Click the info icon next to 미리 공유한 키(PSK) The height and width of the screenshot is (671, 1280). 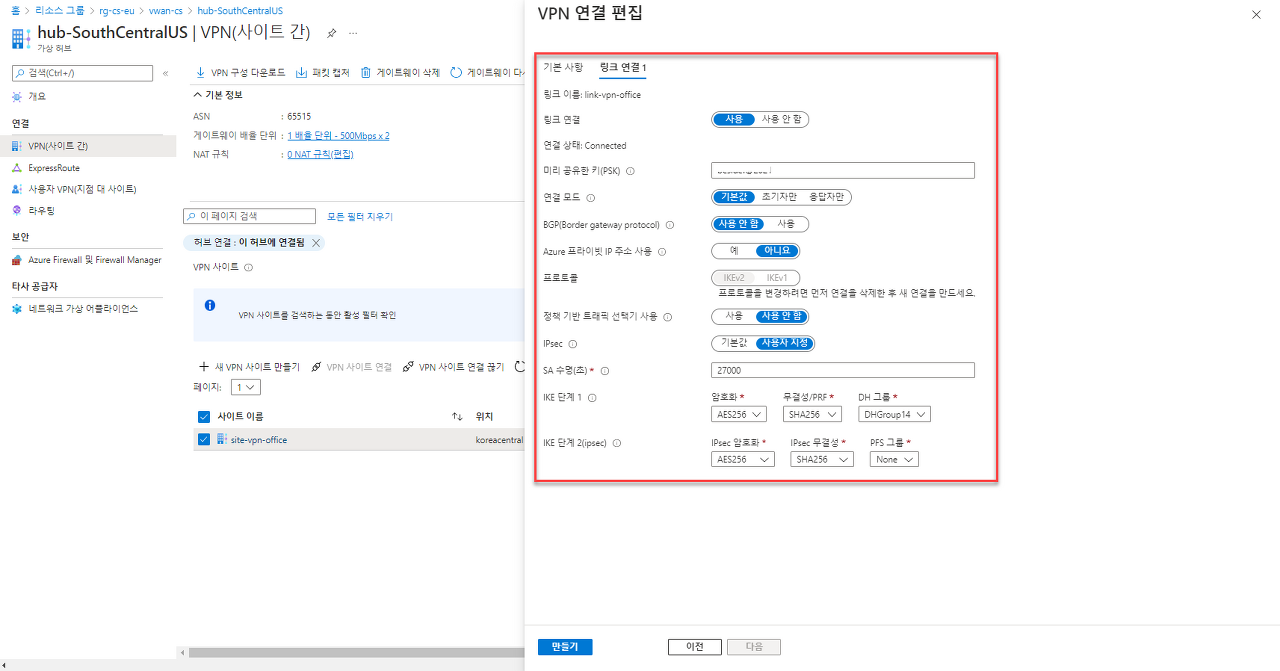[x=630, y=171]
